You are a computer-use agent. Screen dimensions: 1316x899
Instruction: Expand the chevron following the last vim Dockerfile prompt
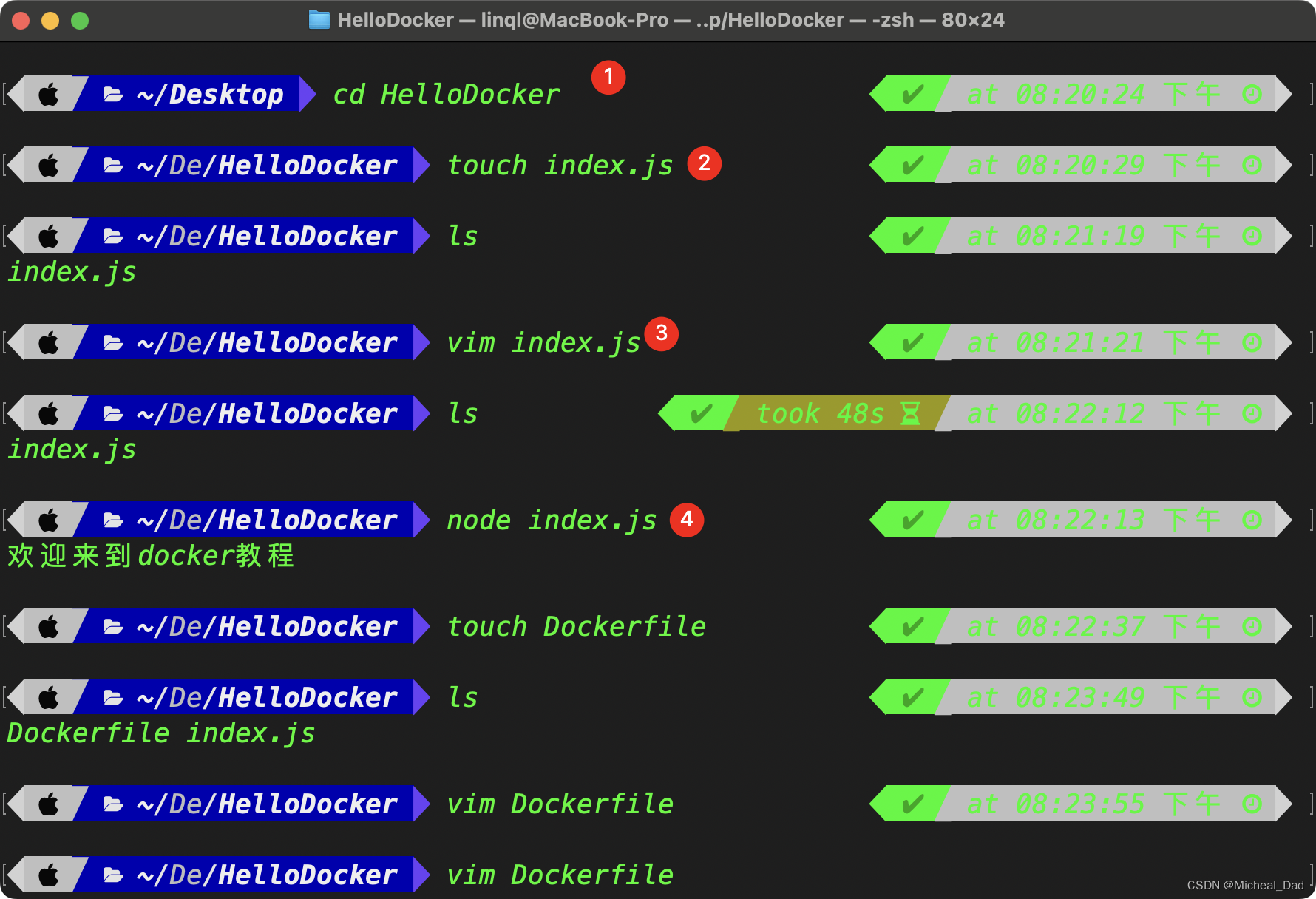click(420, 874)
